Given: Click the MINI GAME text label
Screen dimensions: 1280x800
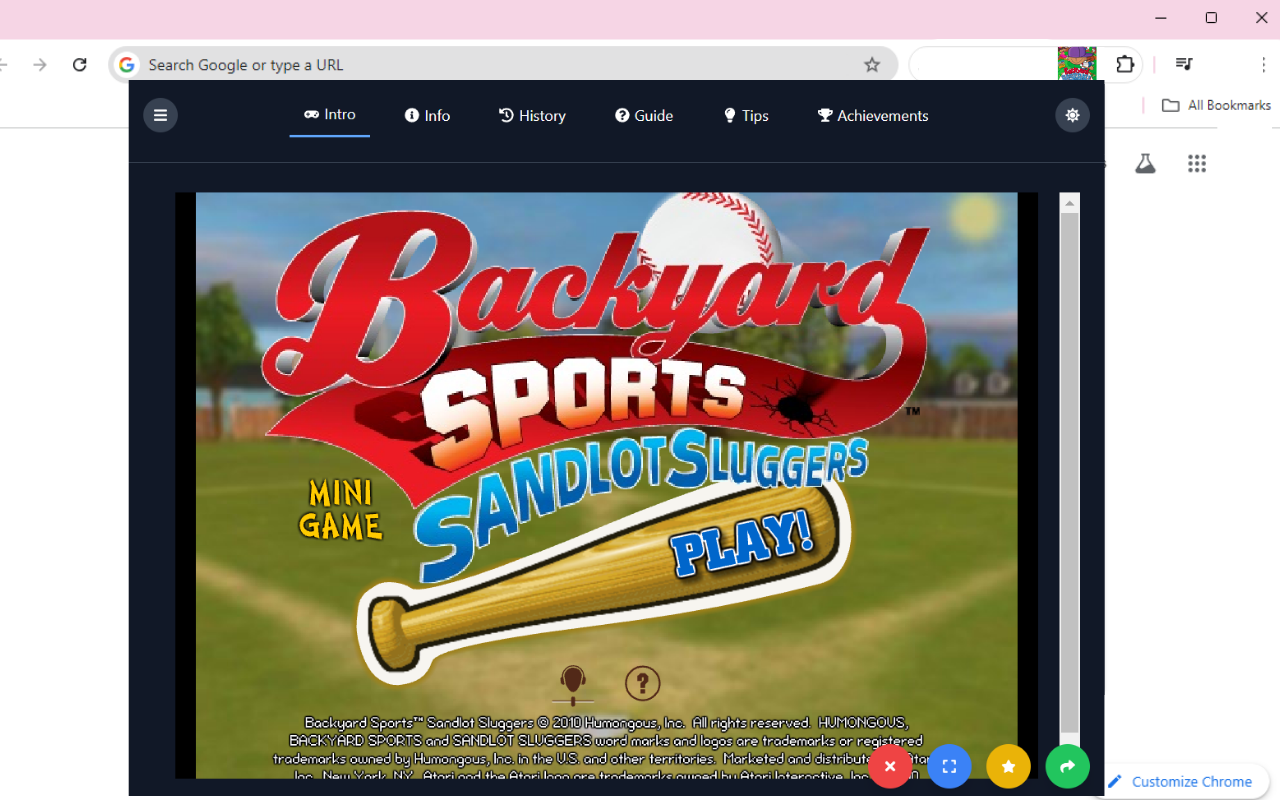Looking at the screenshot, I should click(341, 510).
